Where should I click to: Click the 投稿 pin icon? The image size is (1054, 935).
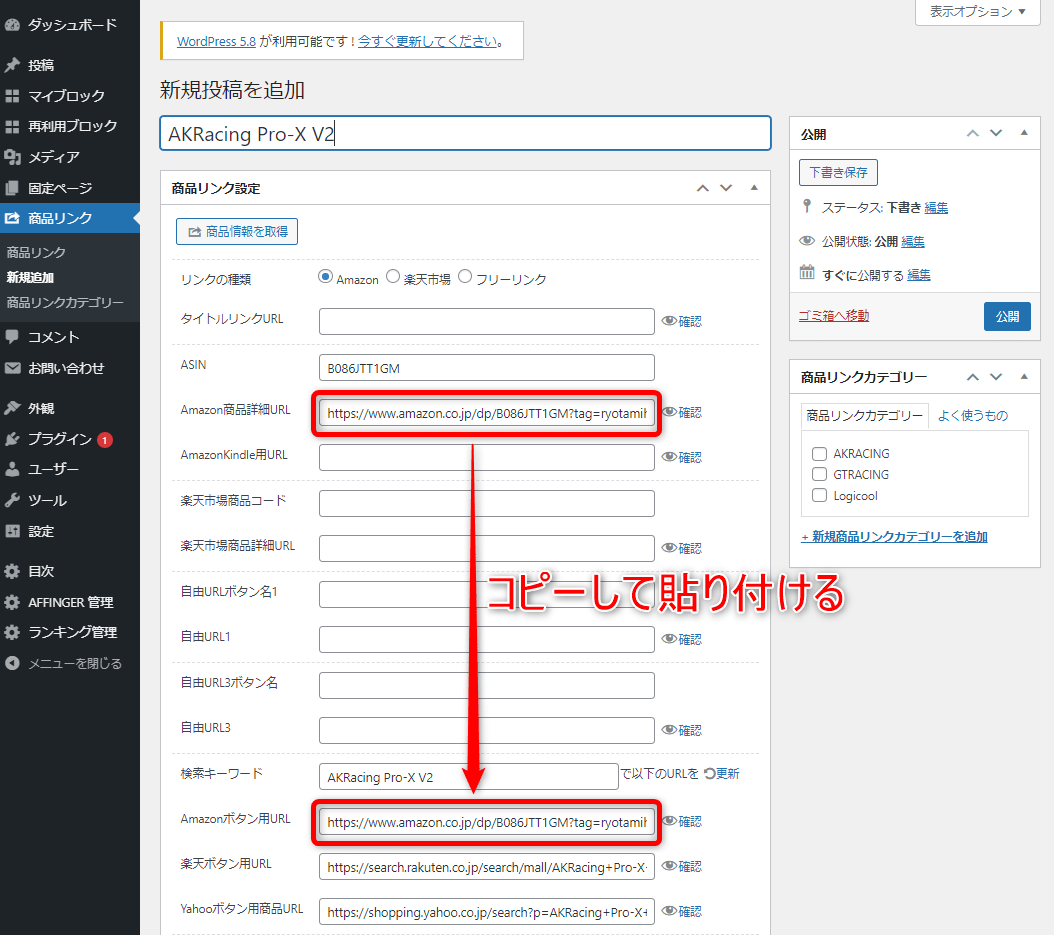(x=12, y=65)
